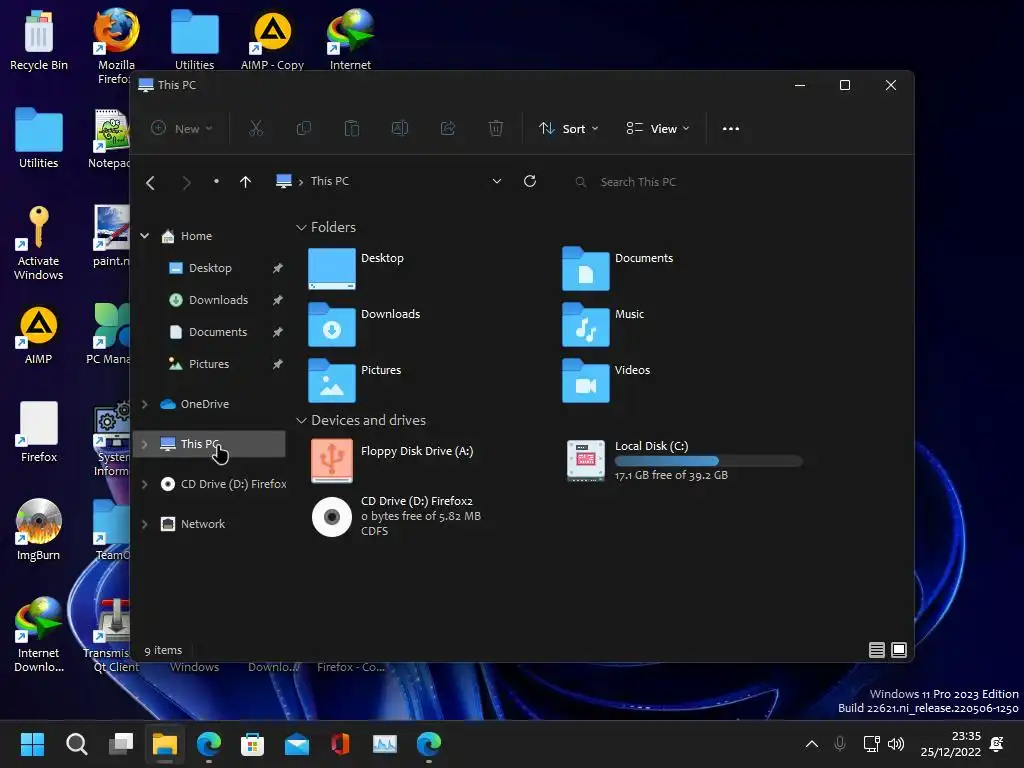Select Desktop in Quick access sidebar

click(x=200, y=268)
